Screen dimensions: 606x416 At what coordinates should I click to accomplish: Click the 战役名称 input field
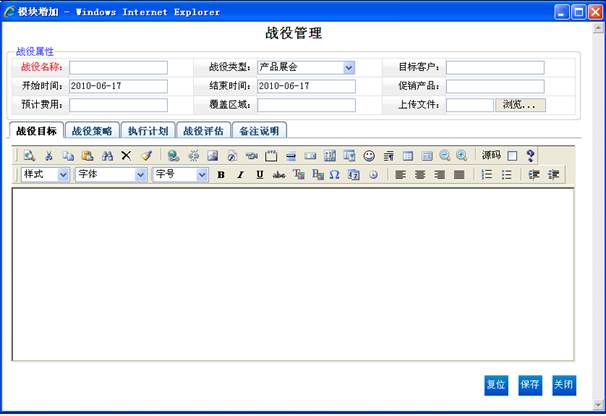point(118,67)
